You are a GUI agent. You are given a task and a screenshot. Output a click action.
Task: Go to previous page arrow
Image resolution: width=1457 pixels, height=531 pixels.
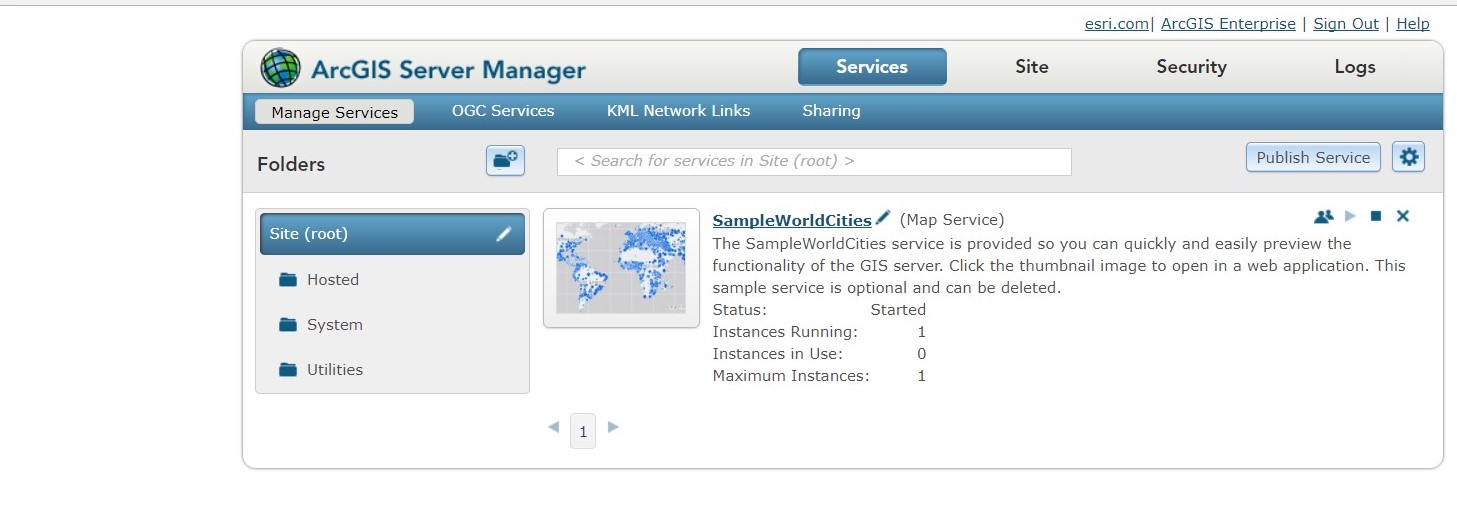[553, 427]
